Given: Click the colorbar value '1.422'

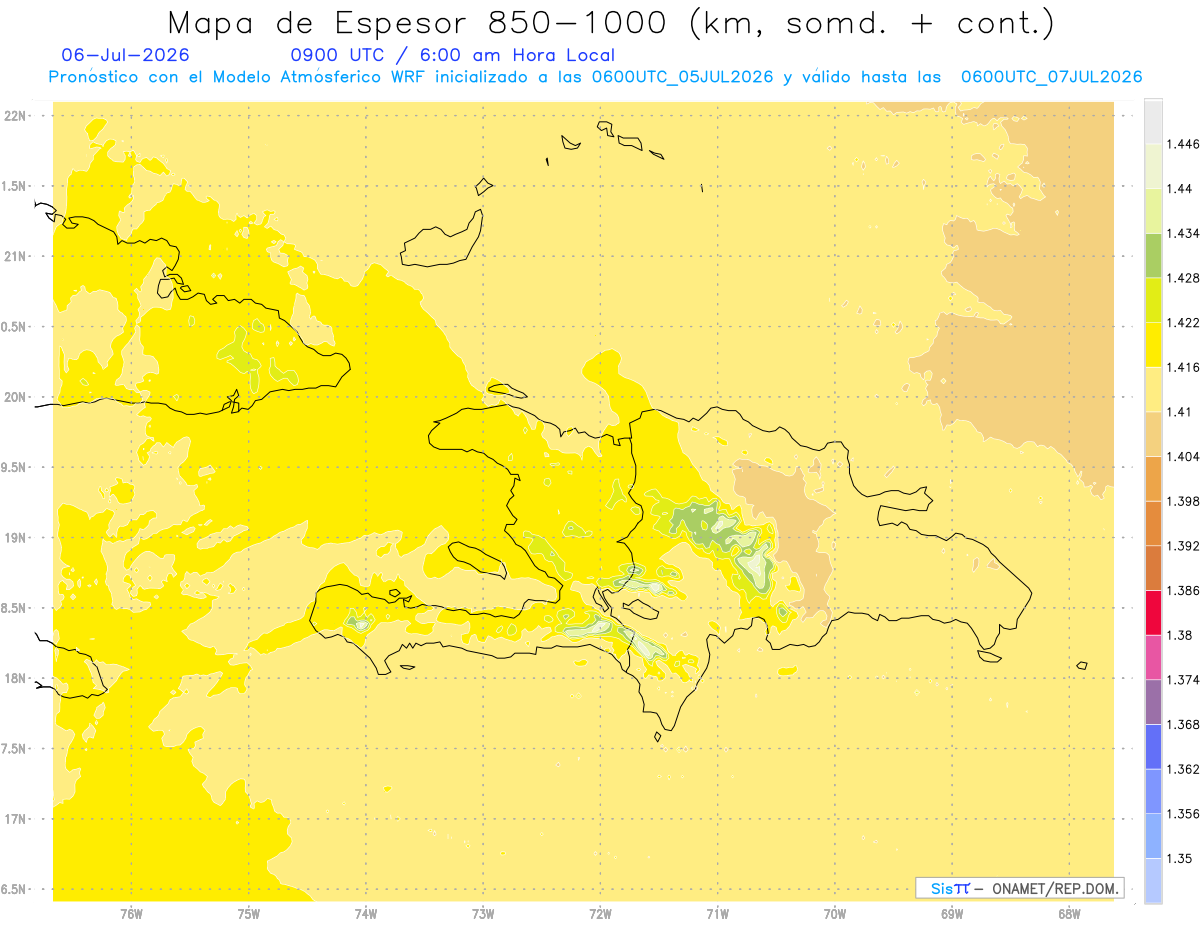Looking at the screenshot, I should 1182,323.
